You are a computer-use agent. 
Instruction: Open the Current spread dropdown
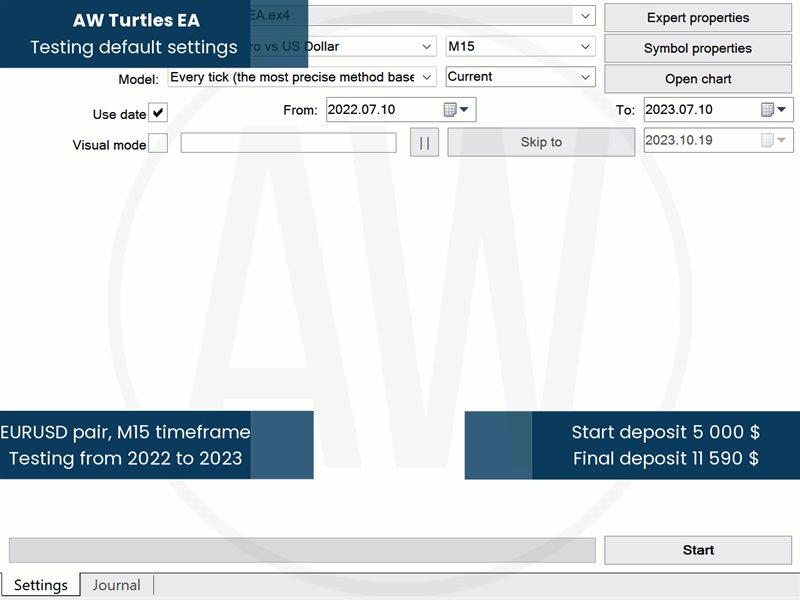pyautogui.click(x=583, y=77)
